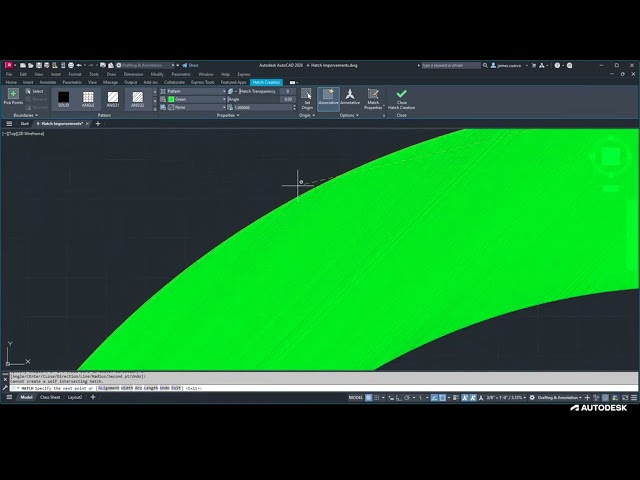Screen dimensions: 640x480
Task: Switch to the Express Tools ribbon tab
Action: 202,82
